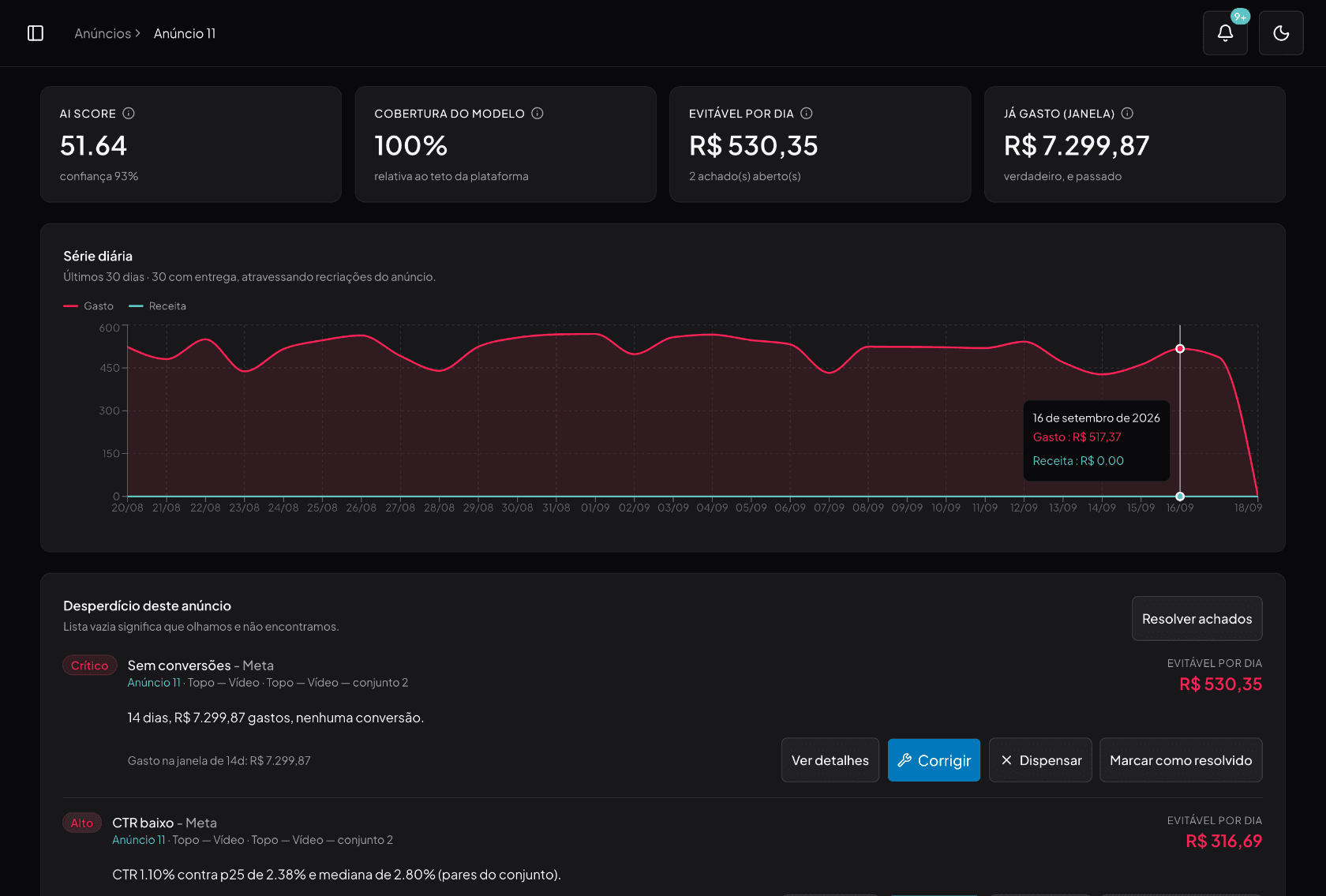Image resolution: width=1326 pixels, height=896 pixels.
Task: Mark Sem conversões as resolved
Action: tap(1181, 760)
